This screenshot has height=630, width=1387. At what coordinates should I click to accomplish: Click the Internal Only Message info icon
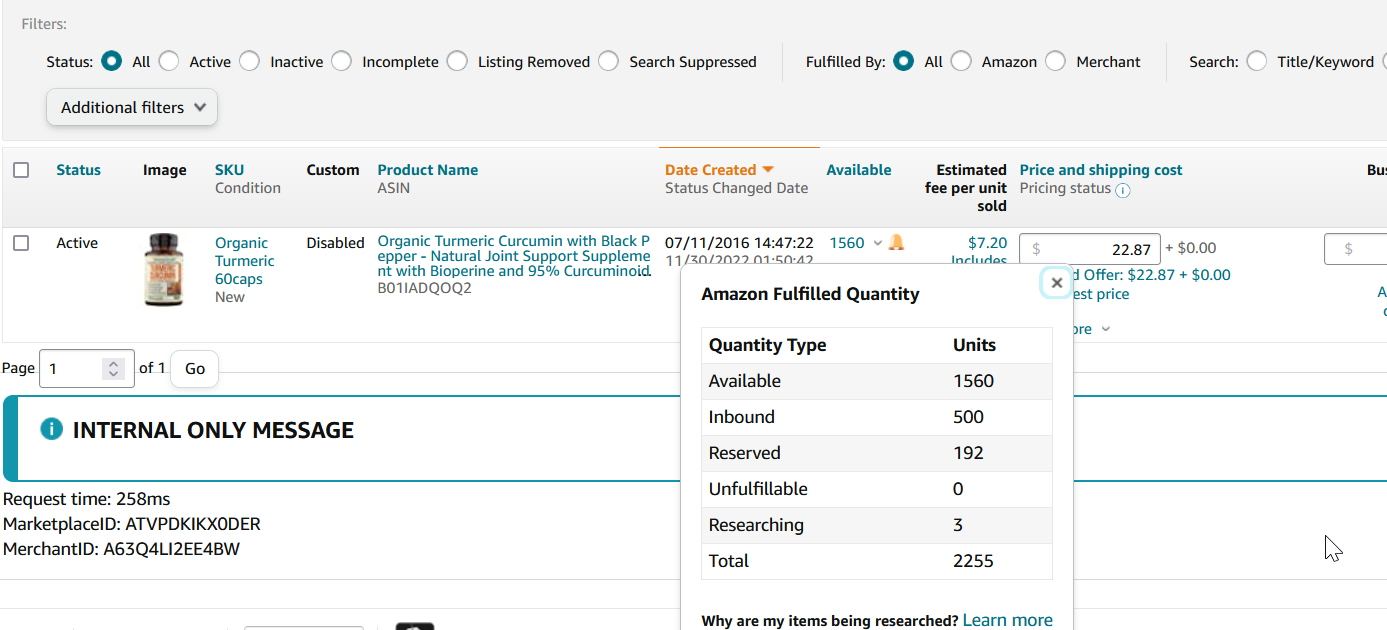point(51,429)
